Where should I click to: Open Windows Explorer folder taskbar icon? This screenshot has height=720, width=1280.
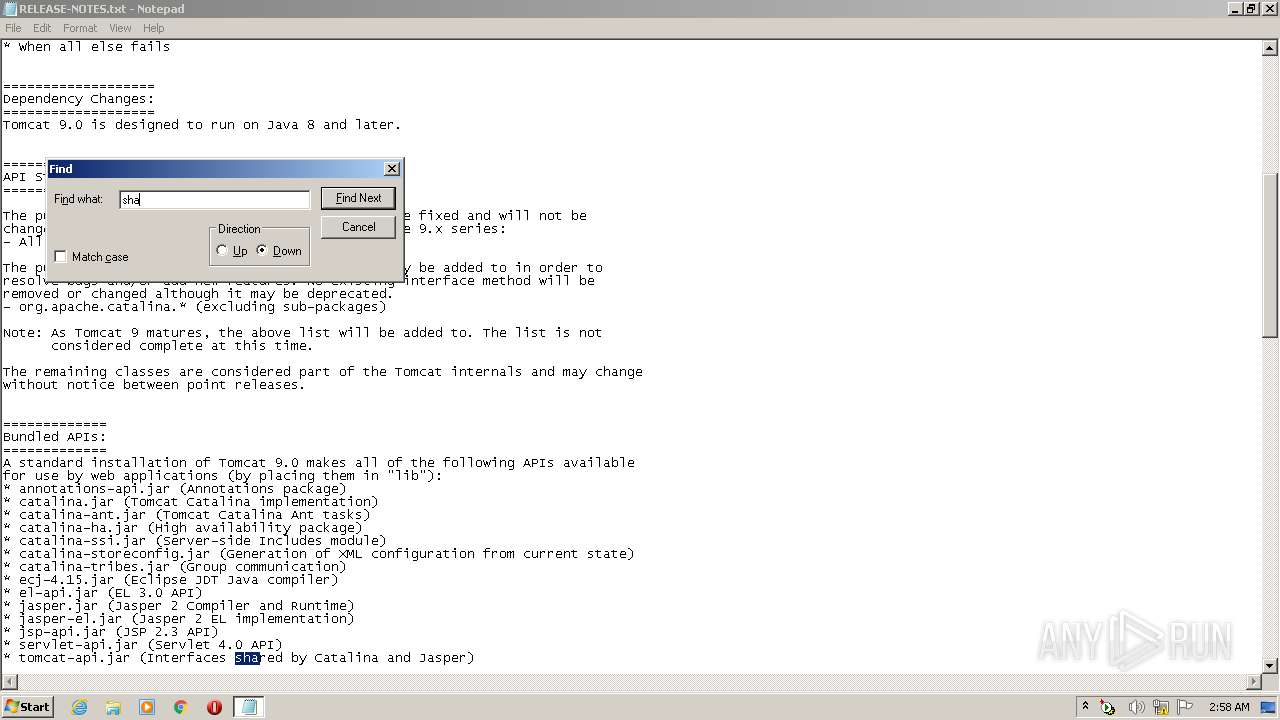click(113, 707)
